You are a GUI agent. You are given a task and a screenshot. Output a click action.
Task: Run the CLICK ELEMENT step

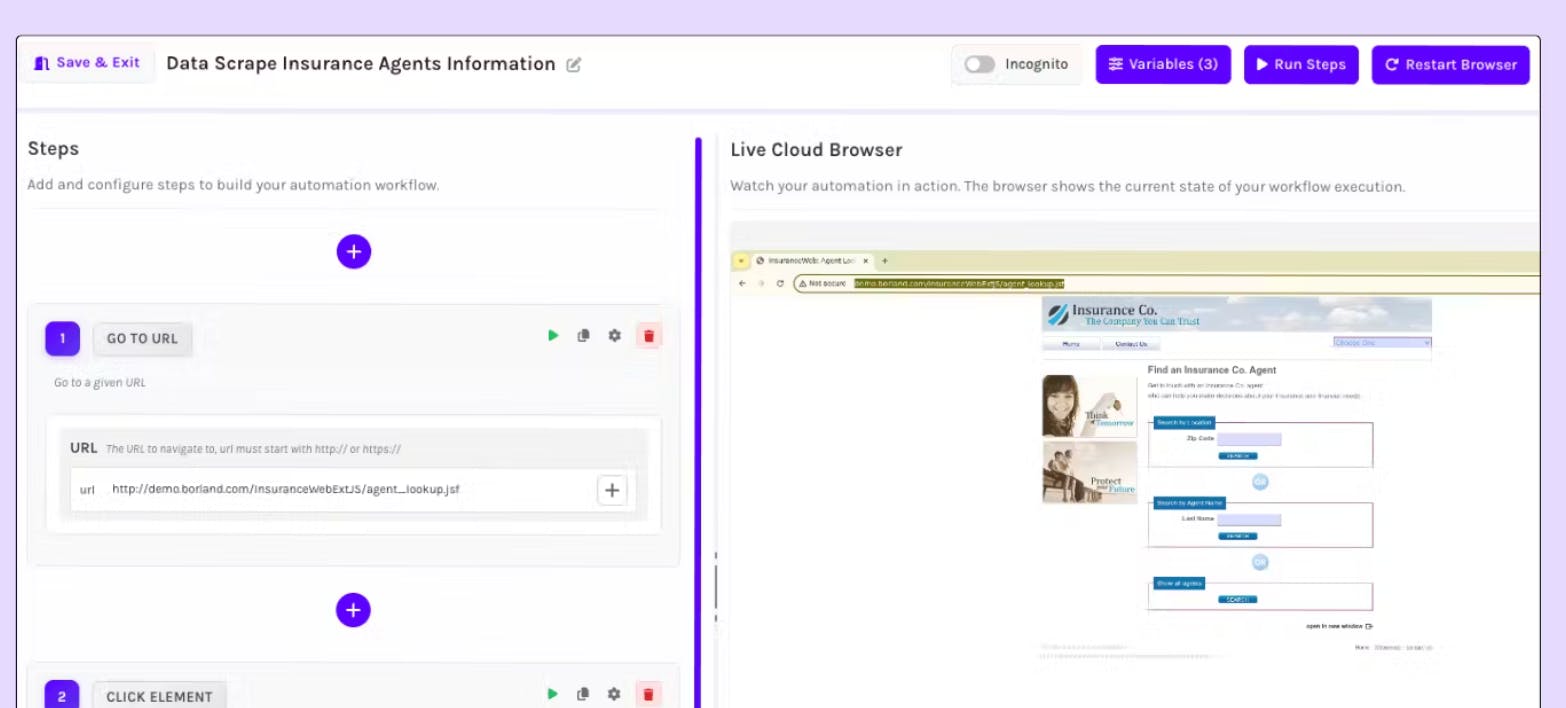click(x=553, y=694)
